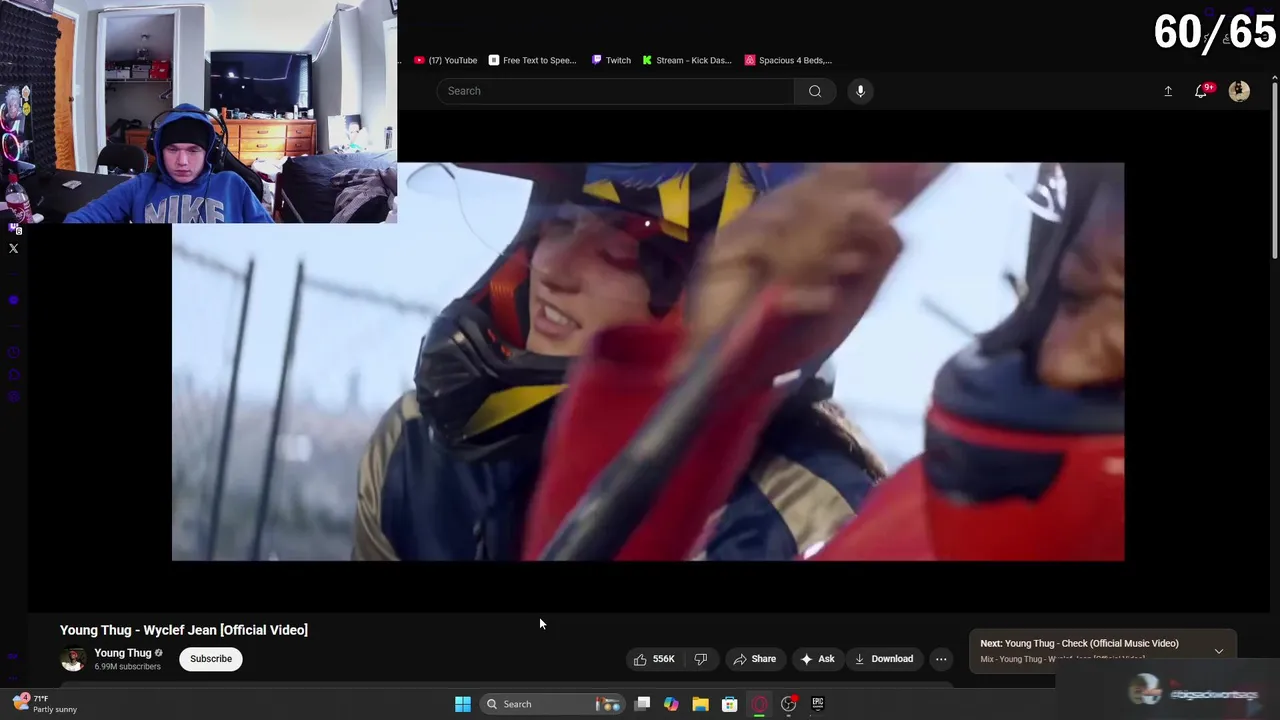1280x720 pixels.
Task: Click the Windows taskbar search box
Action: click(553, 704)
